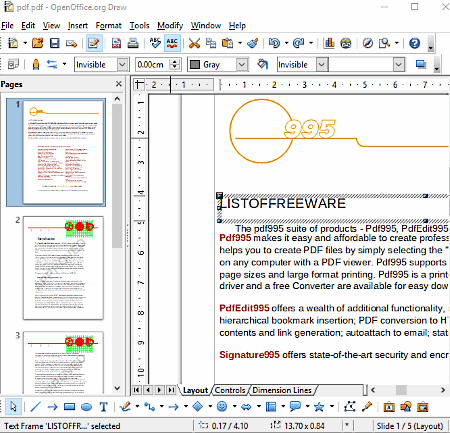450x433 pixels.
Task: Choose the Select arrow tool
Action: tap(13, 407)
